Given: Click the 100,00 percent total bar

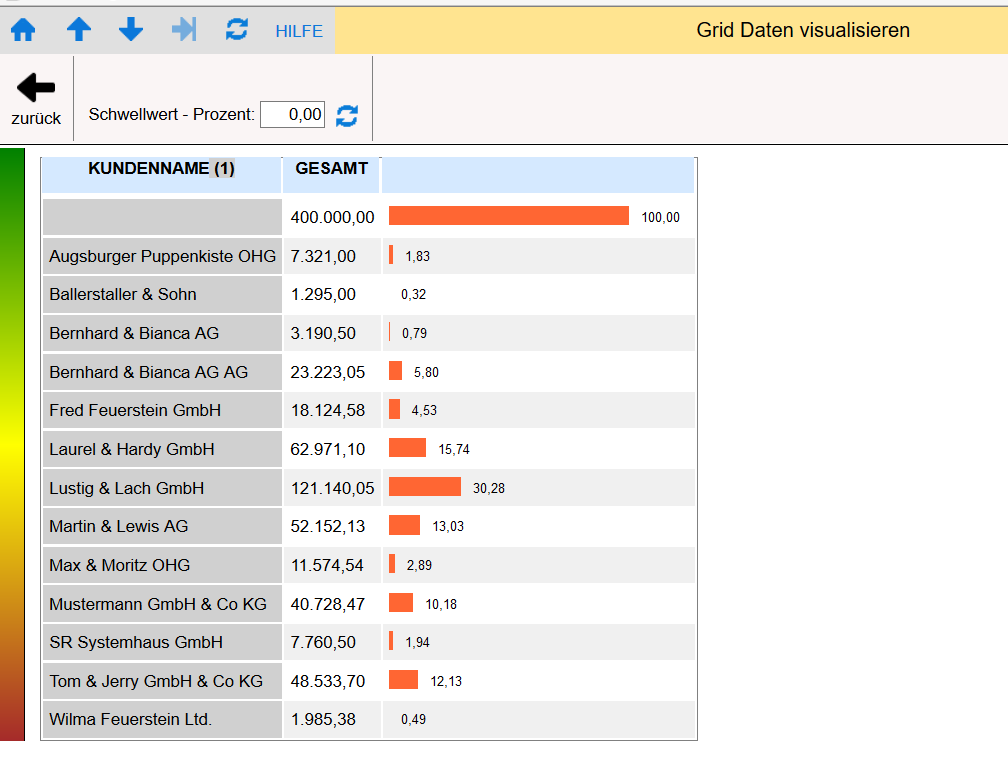Looking at the screenshot, I should click(x=508, y=216).
